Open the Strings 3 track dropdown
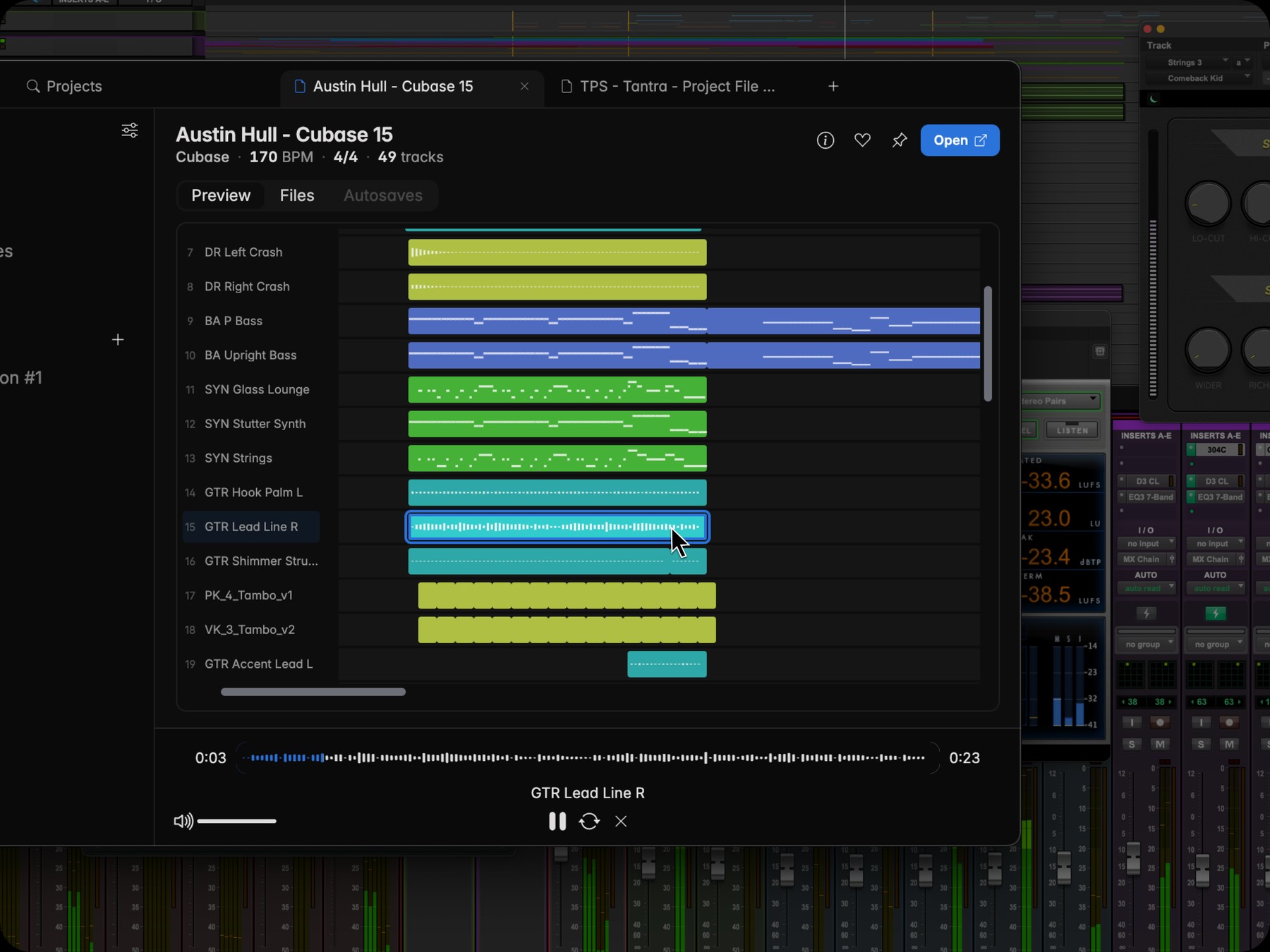Viewport: 1270px width, 952px height. [x=1187, y=62]
